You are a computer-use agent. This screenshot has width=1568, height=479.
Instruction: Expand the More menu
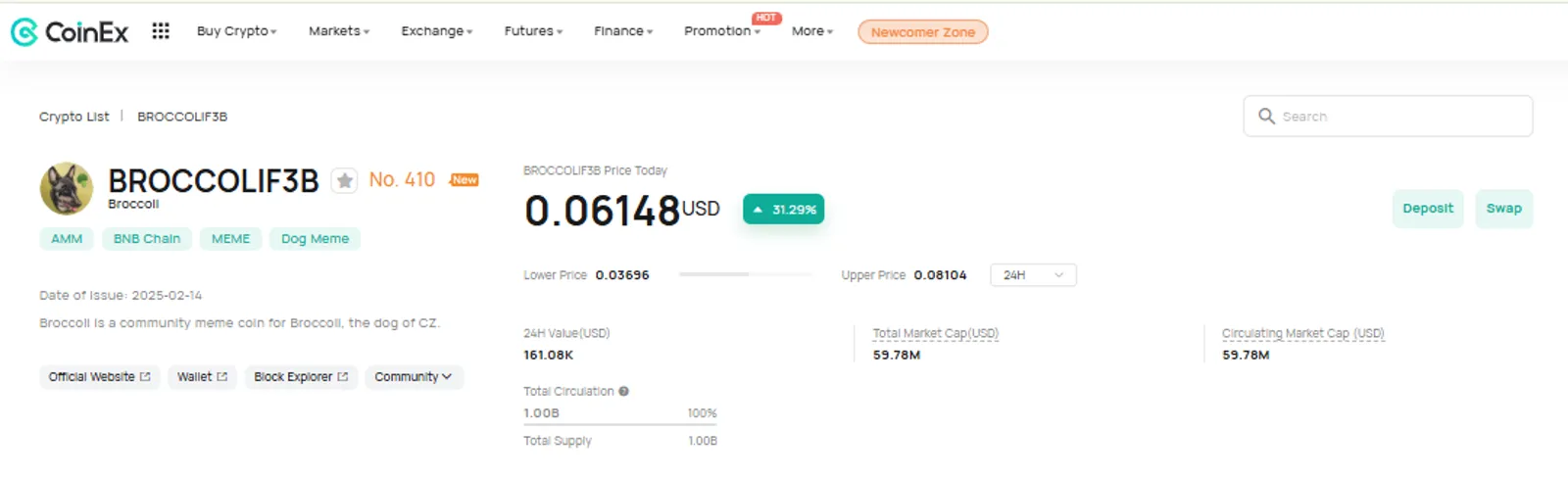(x=812, y=31)
